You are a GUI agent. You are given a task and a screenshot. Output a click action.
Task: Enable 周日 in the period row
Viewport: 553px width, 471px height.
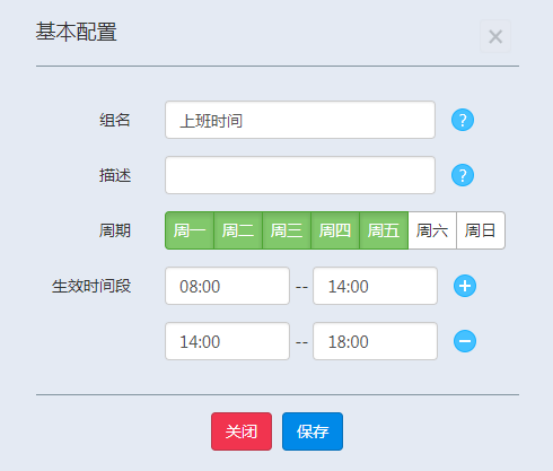point(481,230)
